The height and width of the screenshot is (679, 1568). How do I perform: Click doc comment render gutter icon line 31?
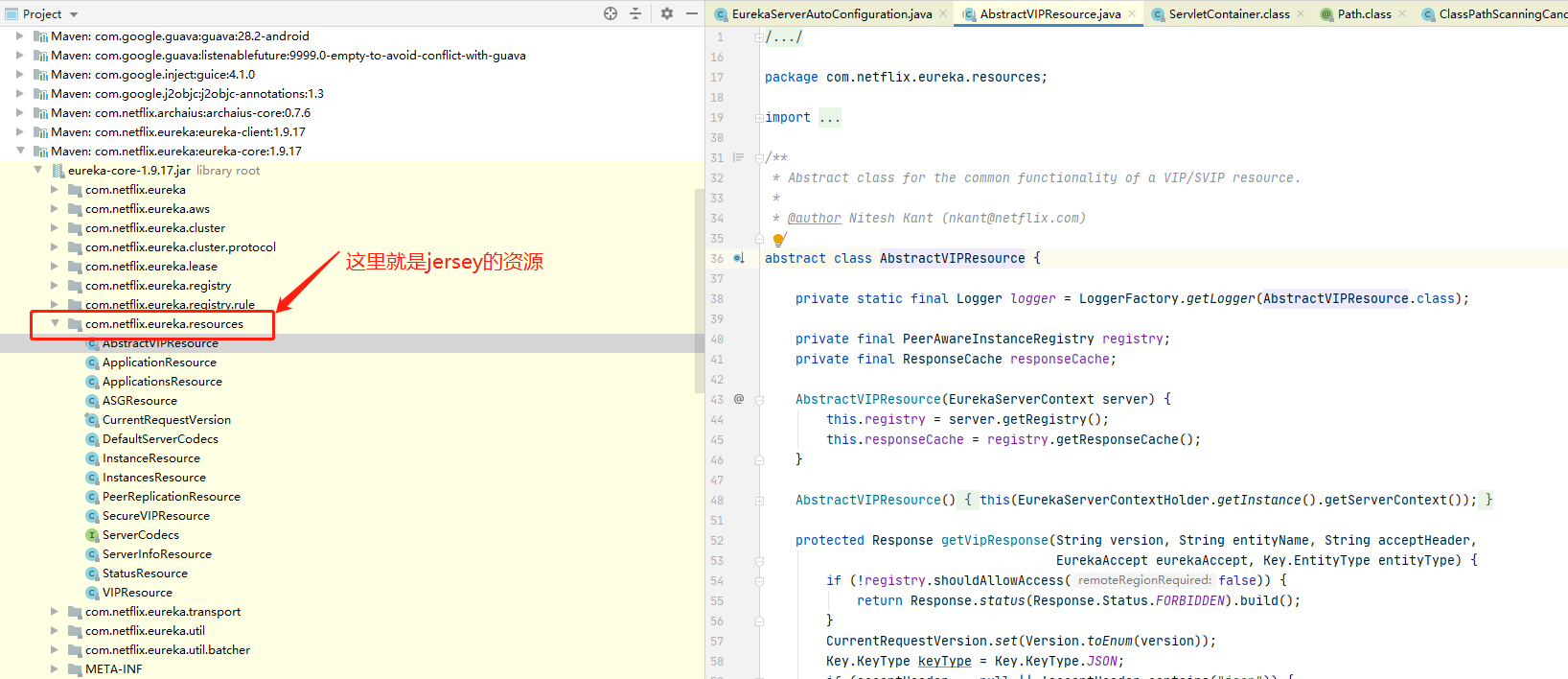(738, 157)
